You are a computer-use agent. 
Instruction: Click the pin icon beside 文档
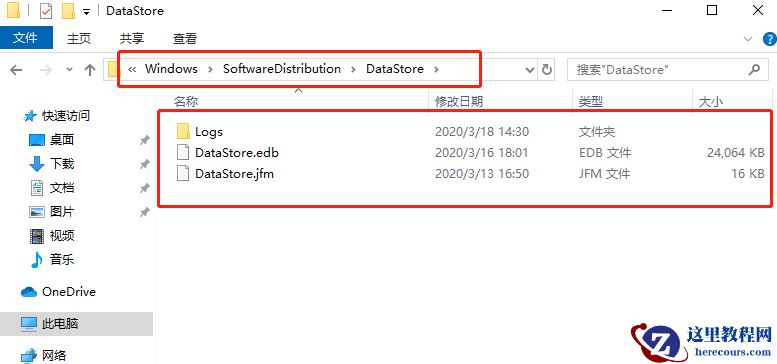point(144,188)
